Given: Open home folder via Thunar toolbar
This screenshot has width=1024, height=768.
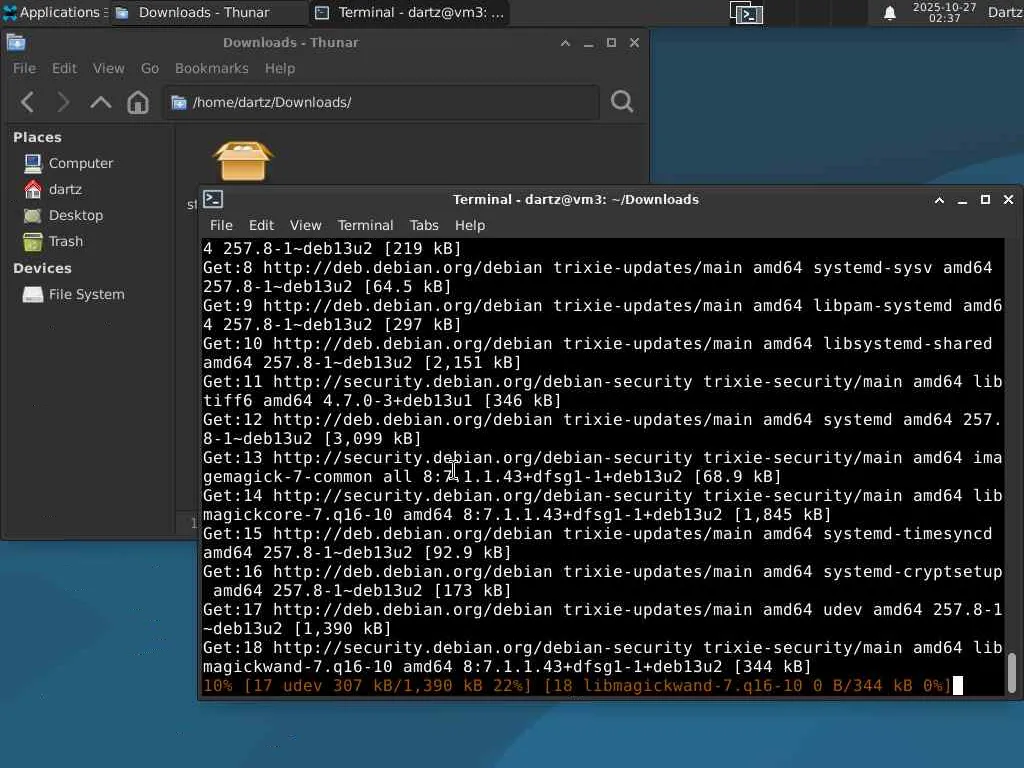Looking at the screenshot, I should (138, 102).
